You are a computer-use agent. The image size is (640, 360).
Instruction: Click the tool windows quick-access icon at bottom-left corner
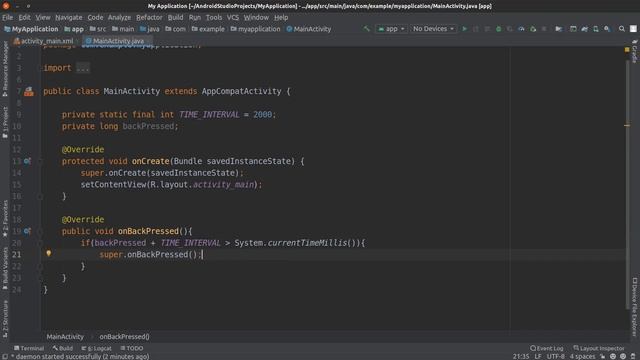[5, 356]
